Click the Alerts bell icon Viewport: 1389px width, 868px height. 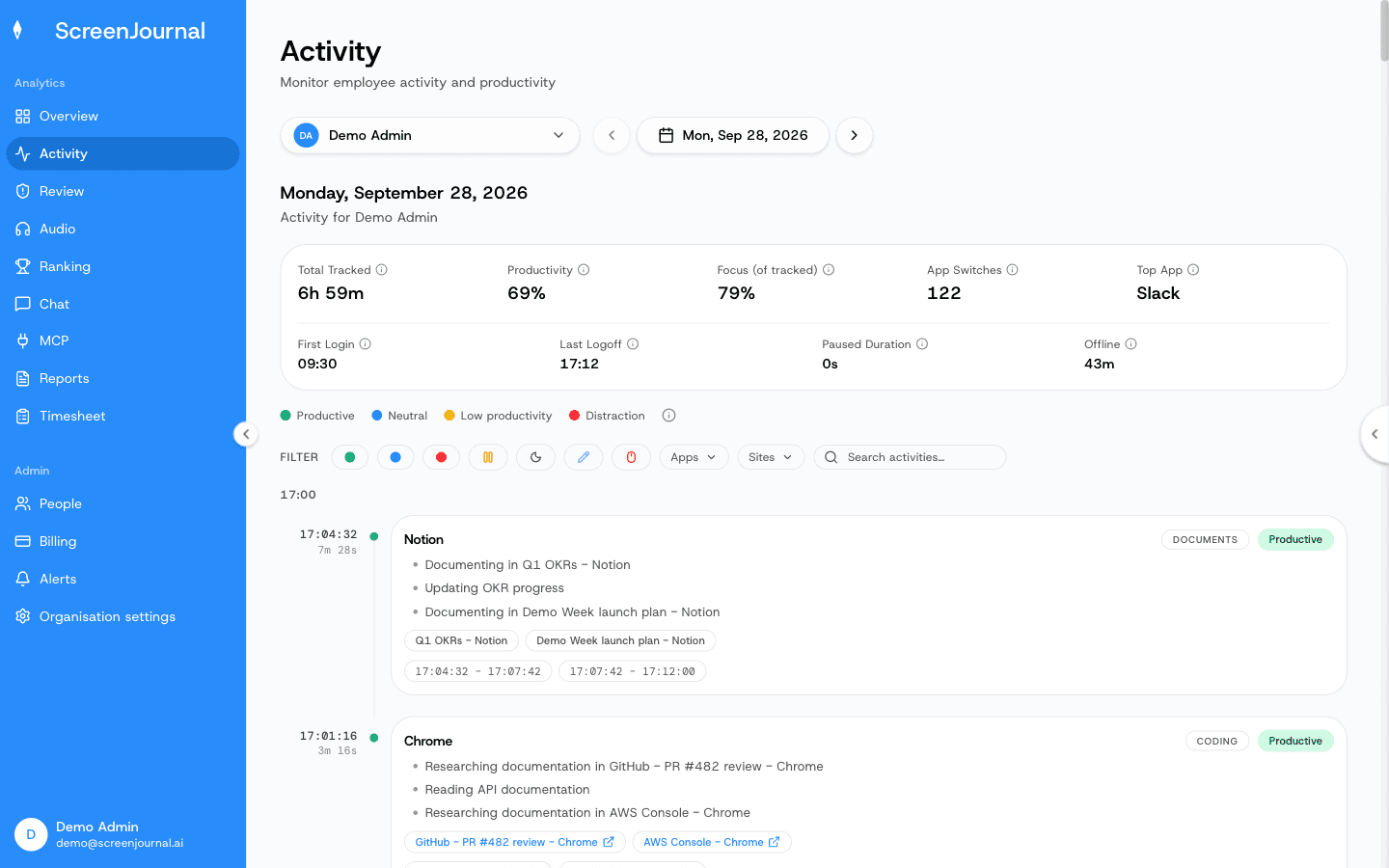coord(23,579)
